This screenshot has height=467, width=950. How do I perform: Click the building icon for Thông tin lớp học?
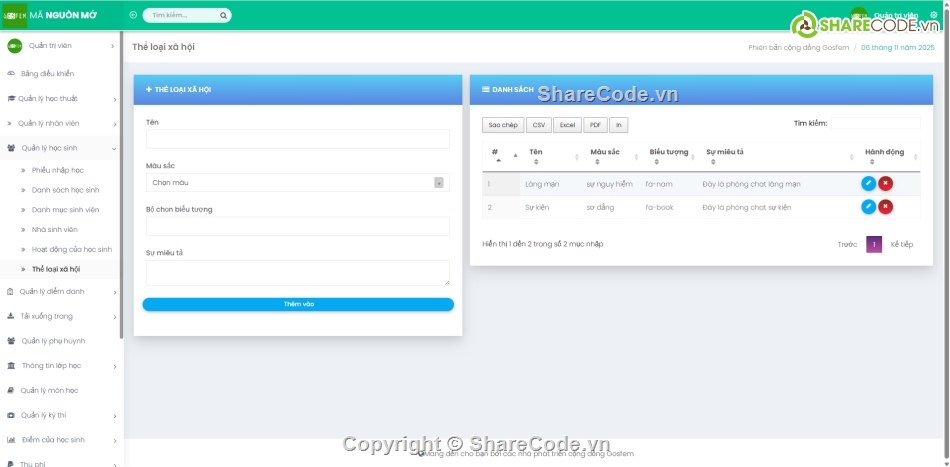coord(11,366)
